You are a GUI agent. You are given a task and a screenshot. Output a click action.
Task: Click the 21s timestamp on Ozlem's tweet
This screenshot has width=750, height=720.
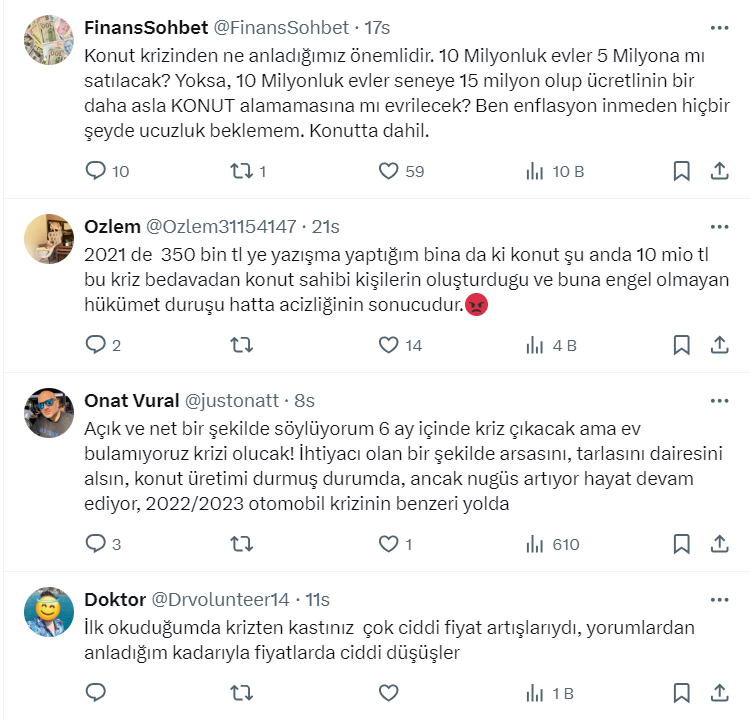click(x=326, y=226)
